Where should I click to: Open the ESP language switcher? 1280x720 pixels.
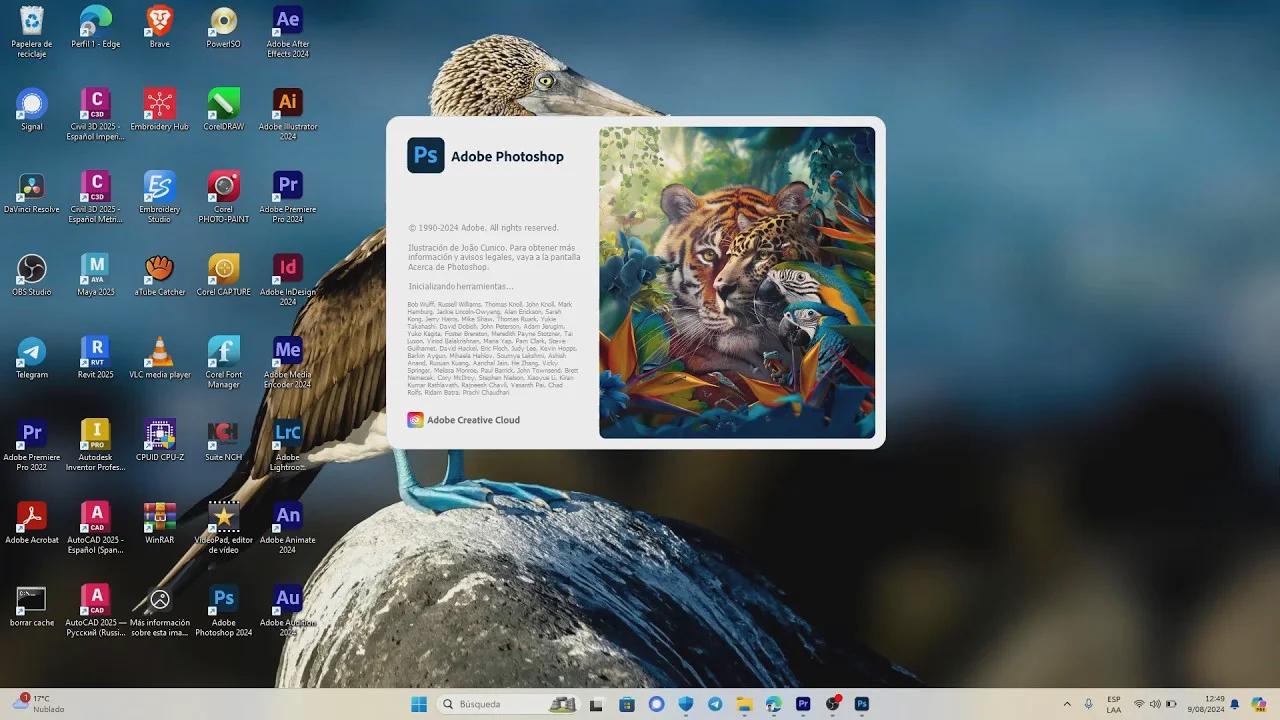click(1113, 704)
